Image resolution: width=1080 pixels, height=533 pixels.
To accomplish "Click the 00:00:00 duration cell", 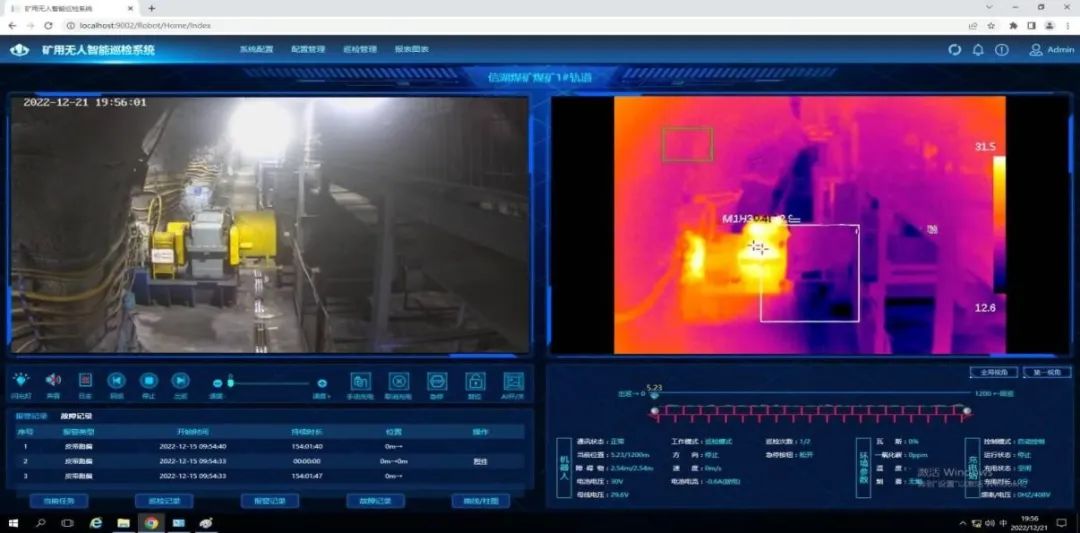I will pyautogui.click(x=307, y=461).
